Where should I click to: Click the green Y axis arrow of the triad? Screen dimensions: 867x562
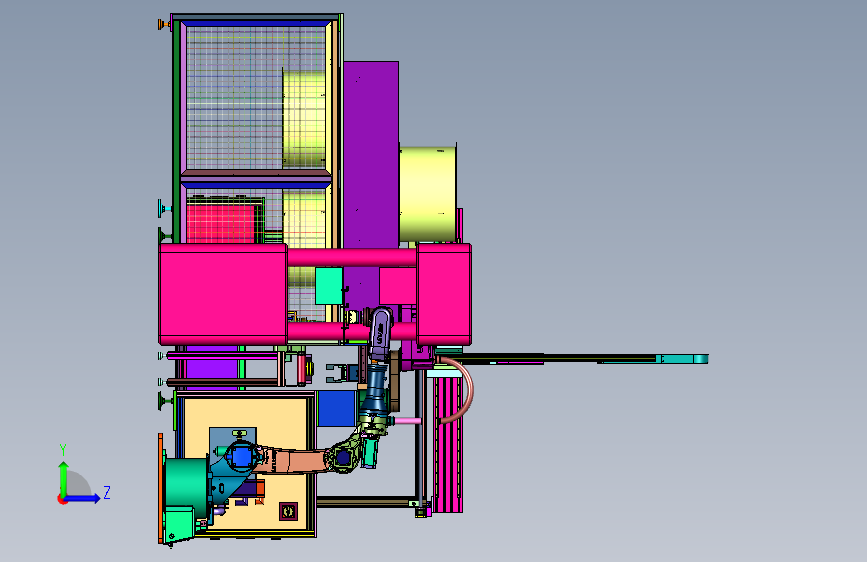(63, 479)
